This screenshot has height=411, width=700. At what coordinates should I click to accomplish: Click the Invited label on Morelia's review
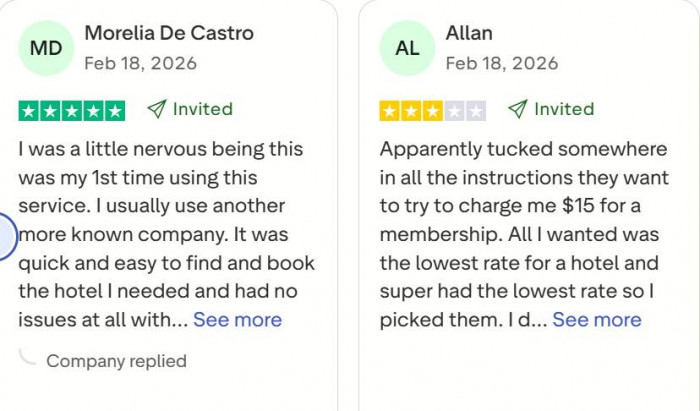point(202,109)
